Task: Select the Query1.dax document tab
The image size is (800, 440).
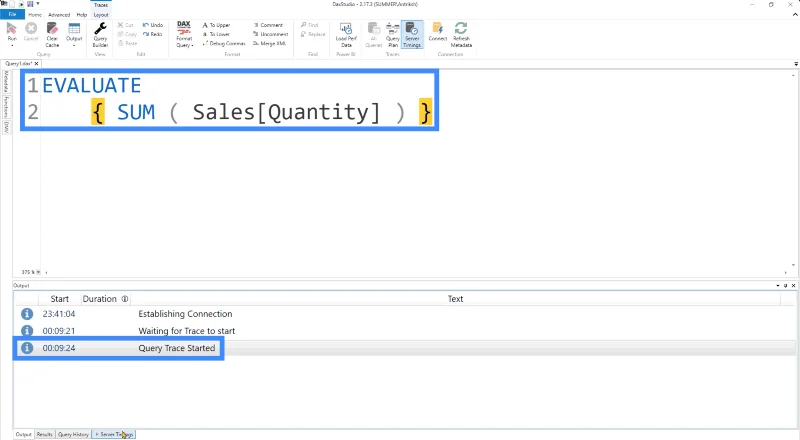Action: (x=18, y=64)
